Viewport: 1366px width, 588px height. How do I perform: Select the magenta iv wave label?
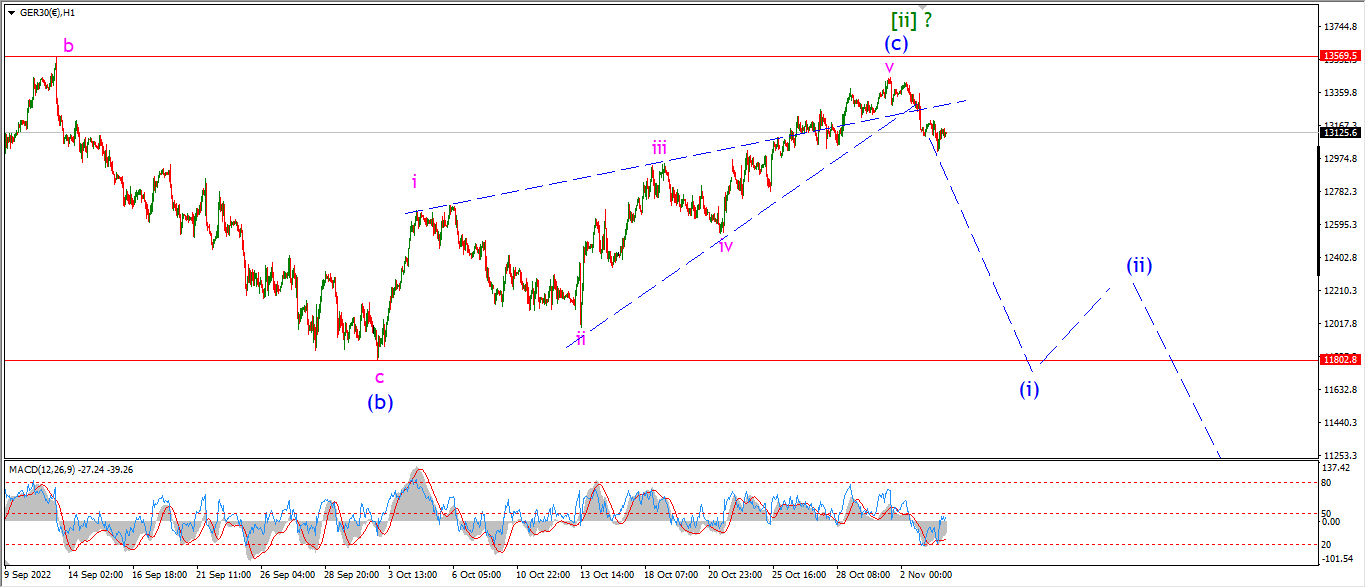[726, 245]
